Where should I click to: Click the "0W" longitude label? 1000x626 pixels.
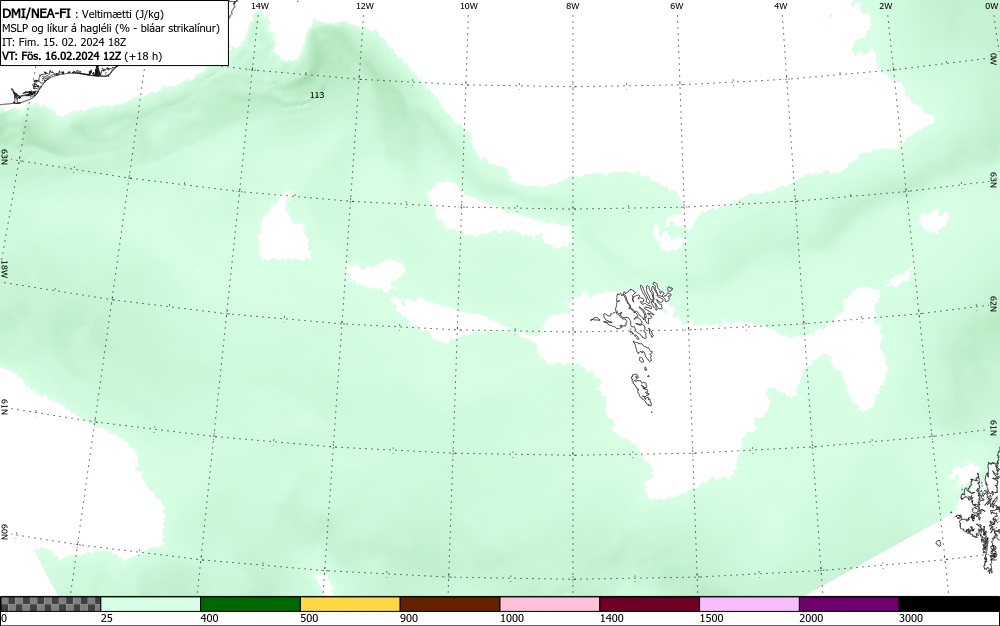990,6
